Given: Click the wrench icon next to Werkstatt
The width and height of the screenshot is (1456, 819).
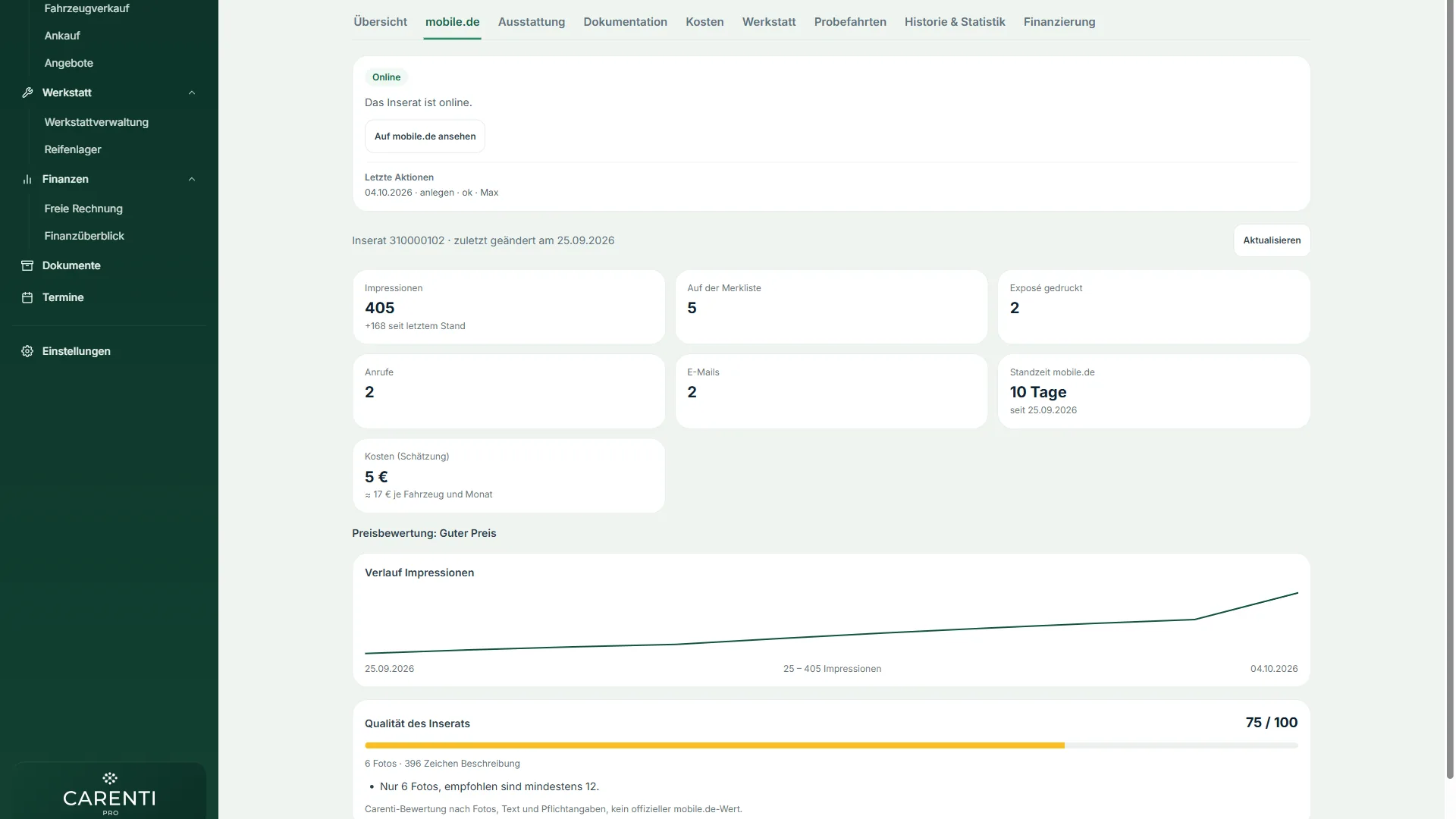Looking at the screenshot, I should click(x=27, y=93).
